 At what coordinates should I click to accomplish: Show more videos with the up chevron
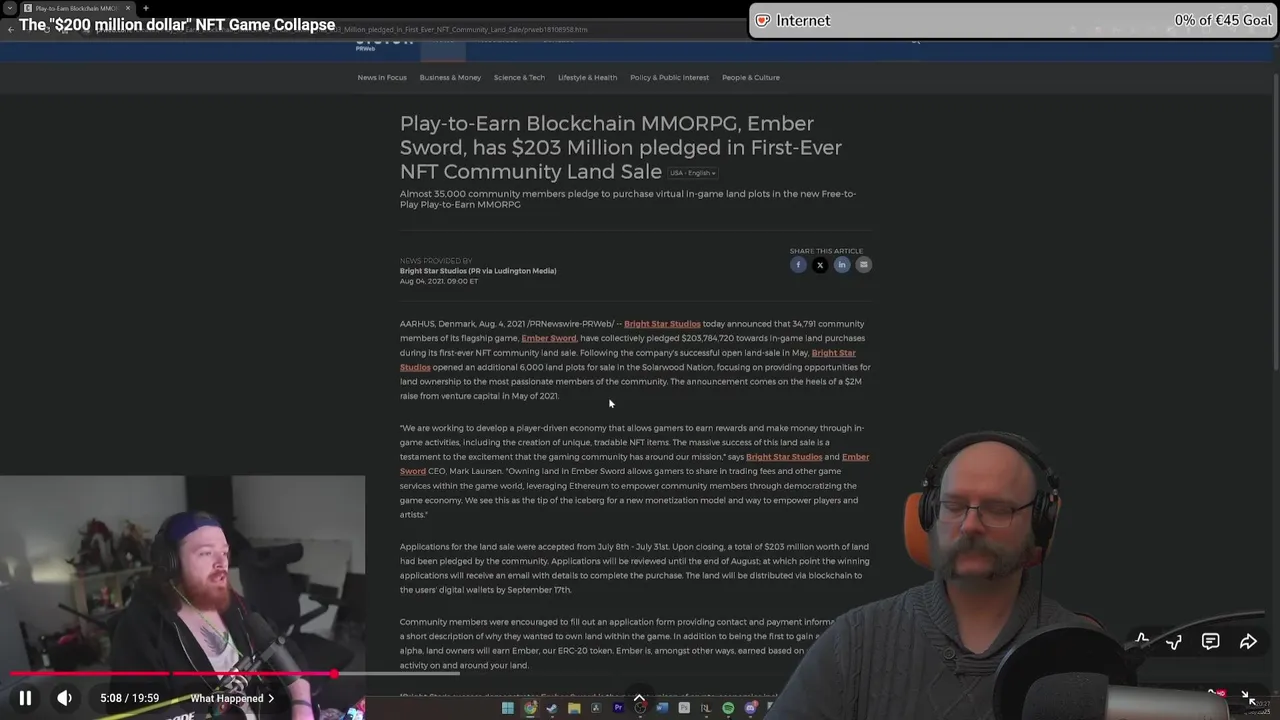639,698
